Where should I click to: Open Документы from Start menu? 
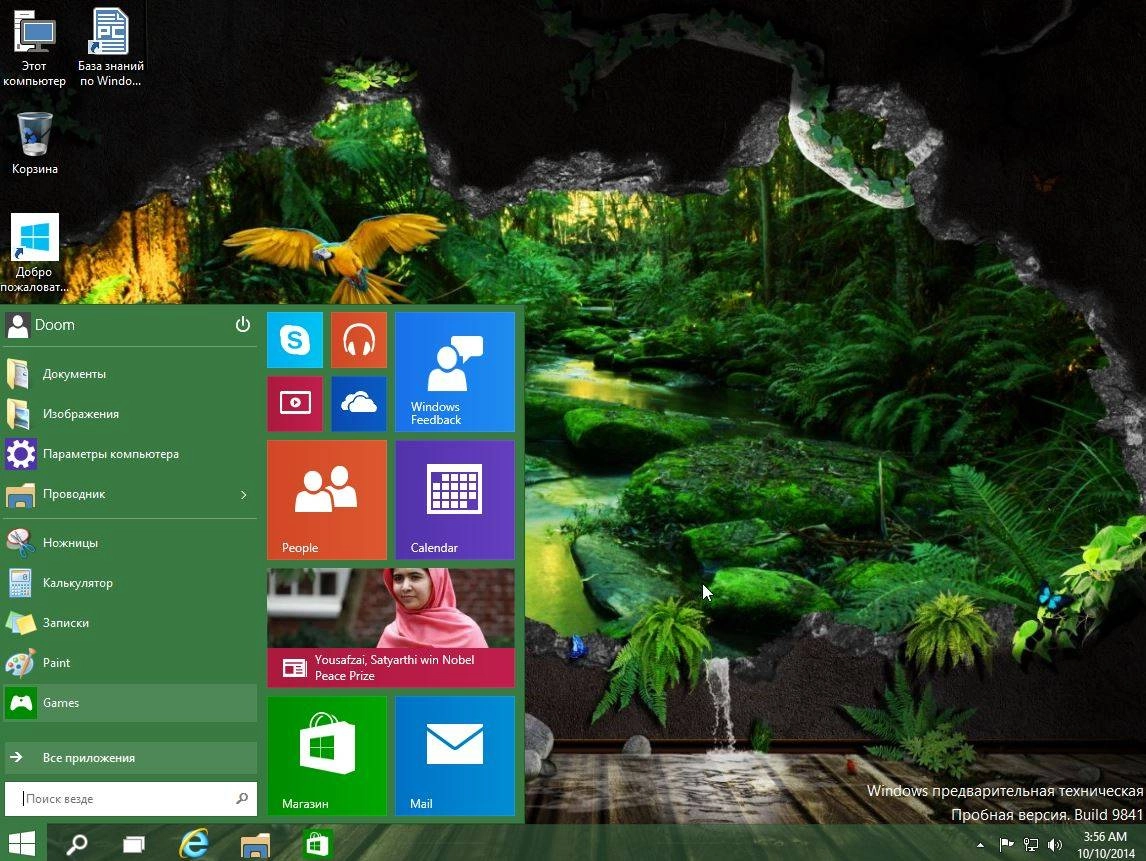(x=130, y=373)
